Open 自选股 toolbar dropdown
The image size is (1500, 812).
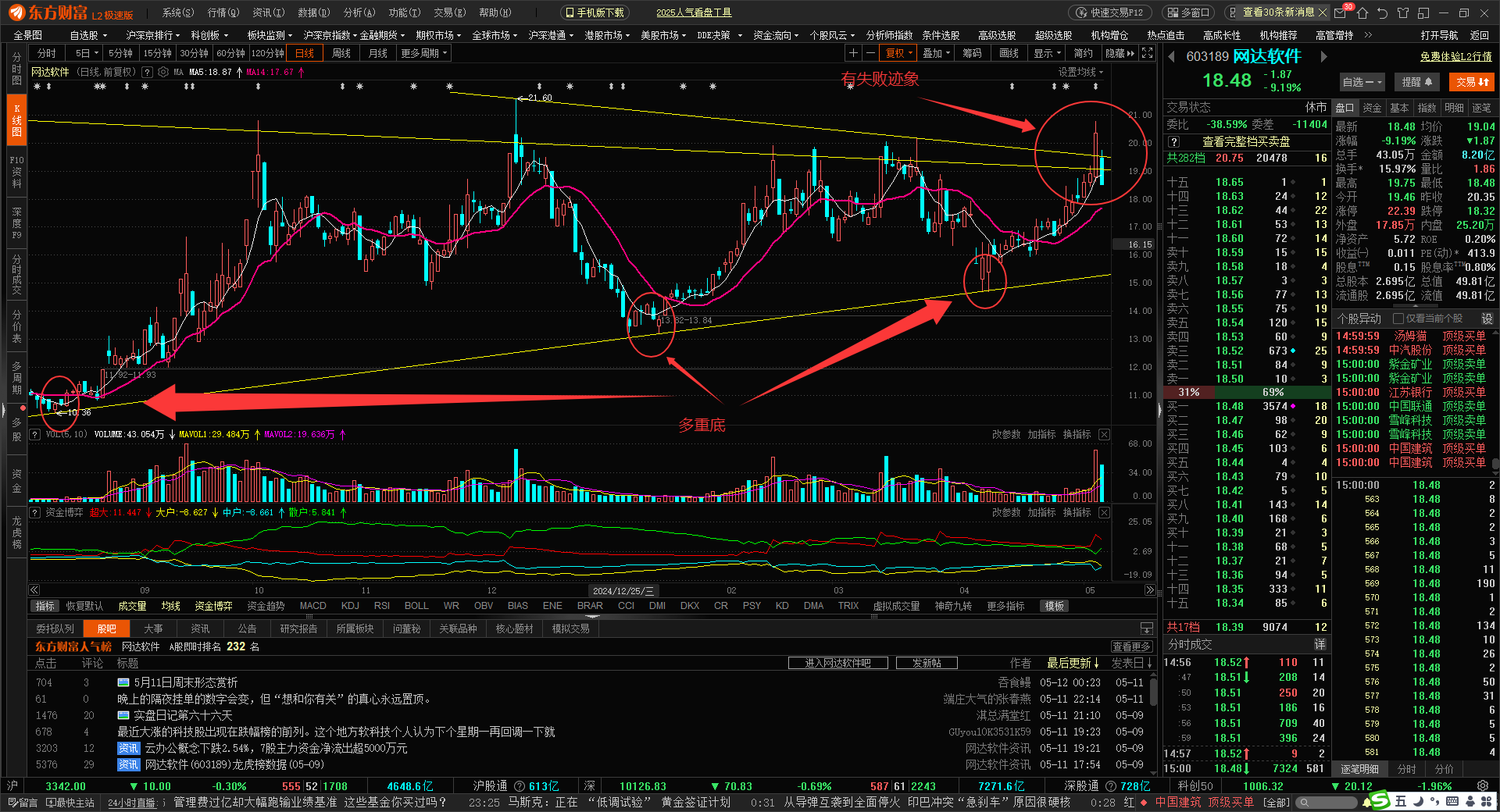click(88, 35)
